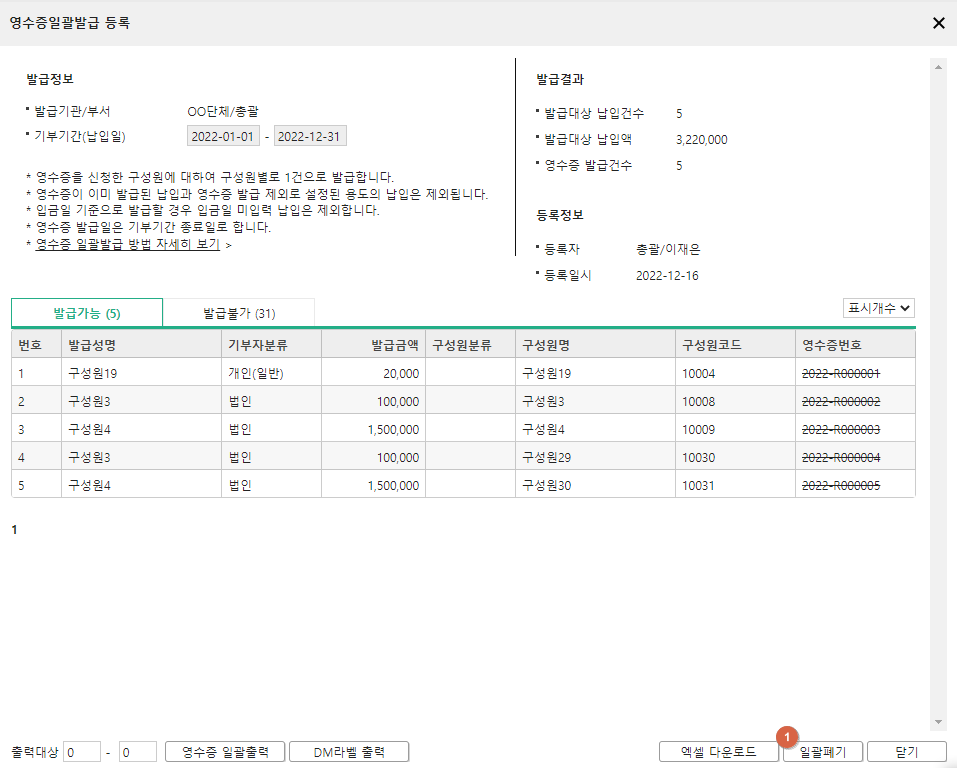The height and width of the screenshot is (768, 957).
Task: Click the DM라벨 출력 button
Action: [x=348, y=751]
